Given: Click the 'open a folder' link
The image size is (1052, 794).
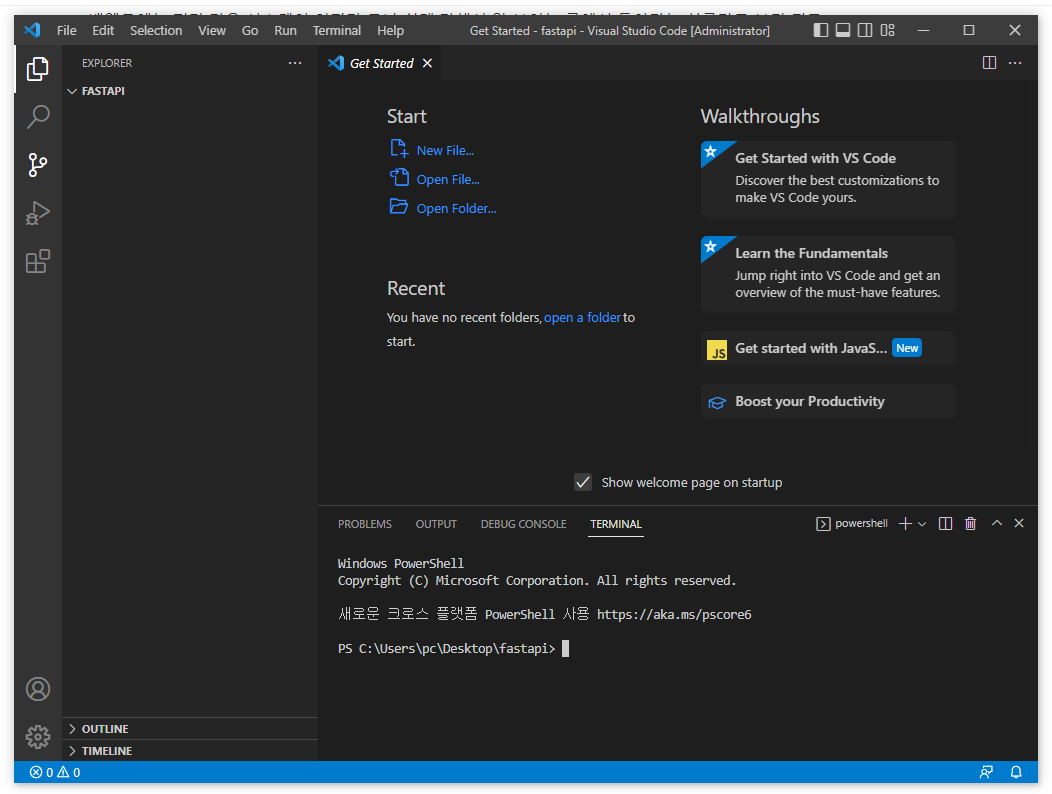Looking at the screenshot, I should 582,317.
